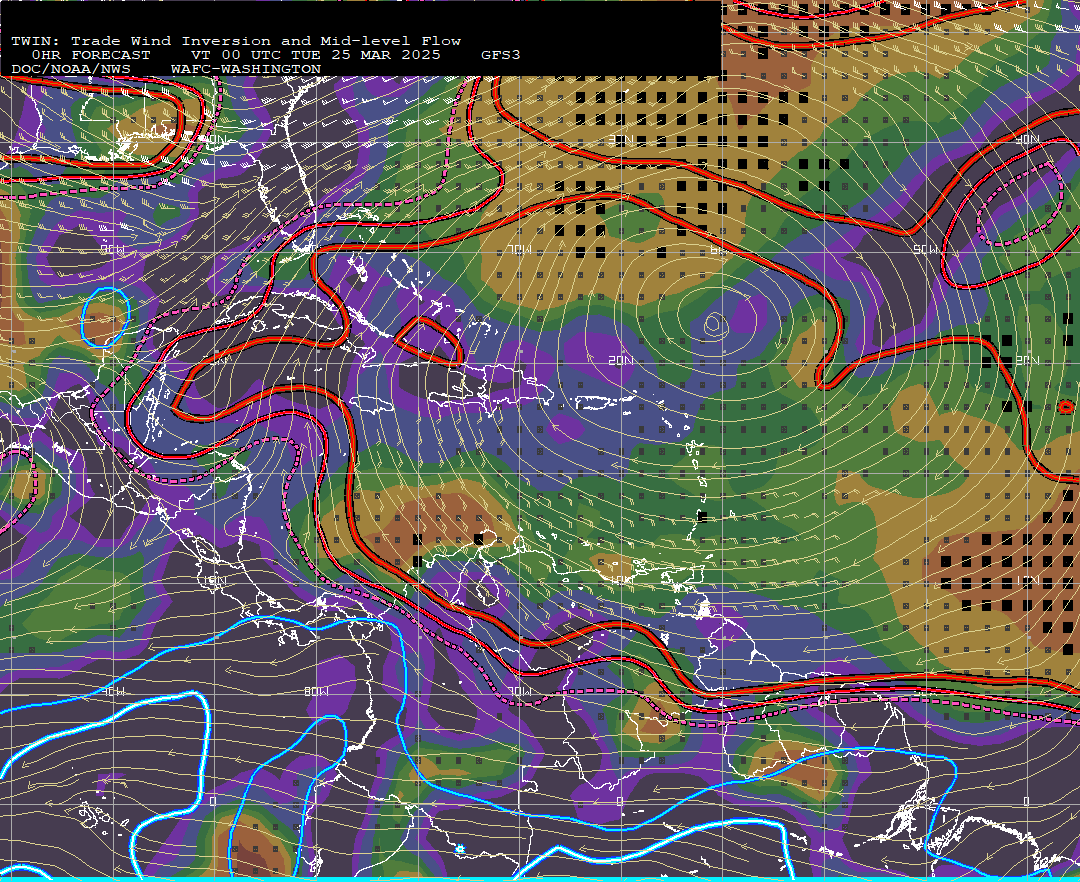The image size is (1080, 882).
Task: Click the '90W' label in the Gulf of Mexico
Action: [x=112, y=249]
